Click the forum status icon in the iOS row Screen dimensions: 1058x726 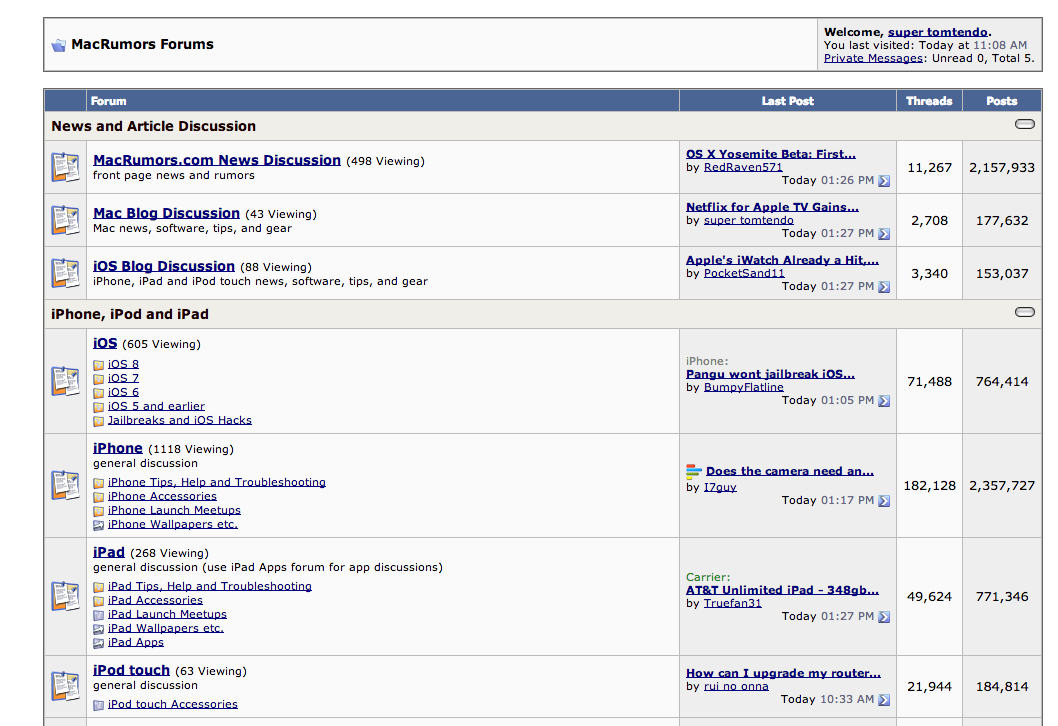pos(65,381)
